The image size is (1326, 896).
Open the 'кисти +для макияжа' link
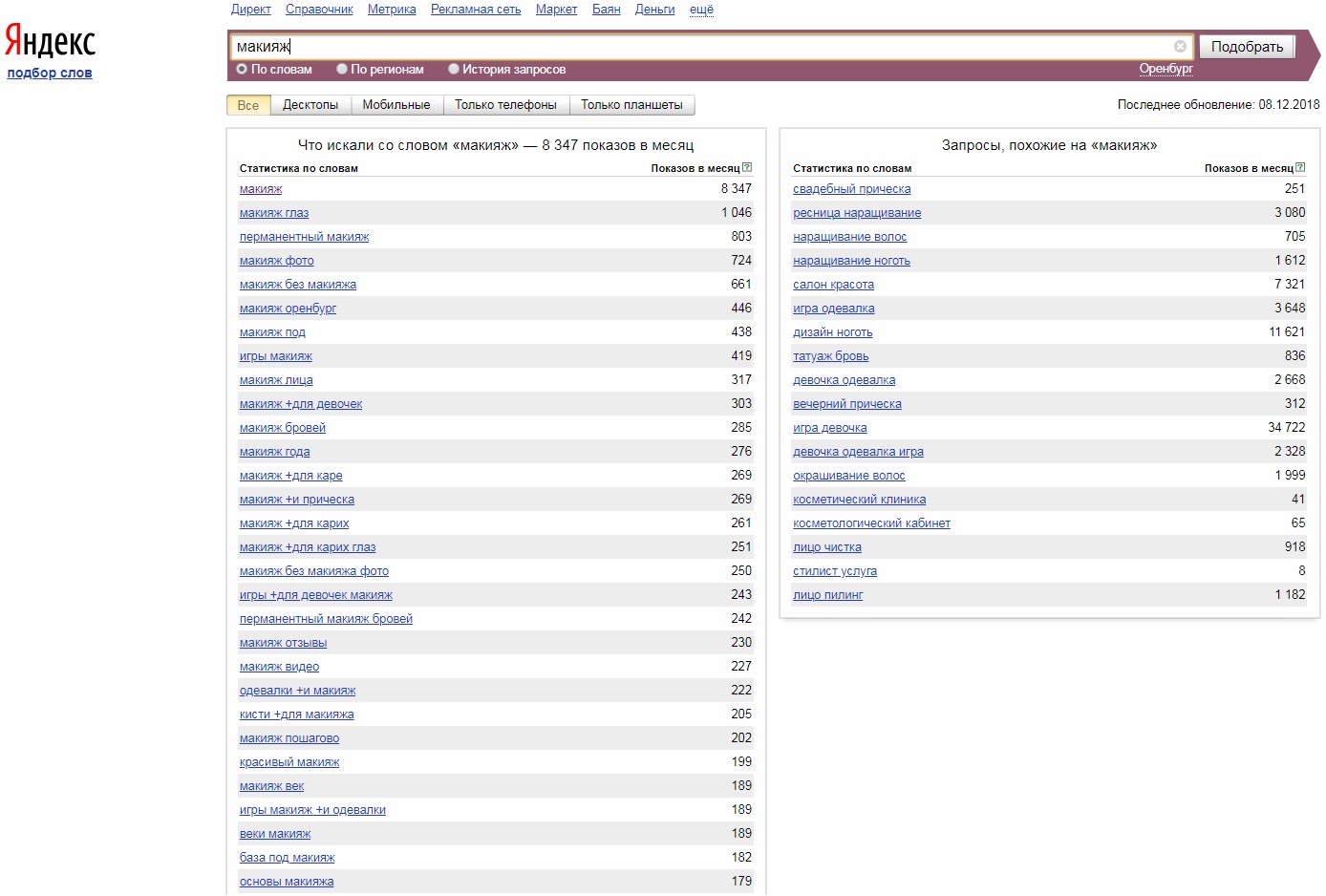[296, 715]
